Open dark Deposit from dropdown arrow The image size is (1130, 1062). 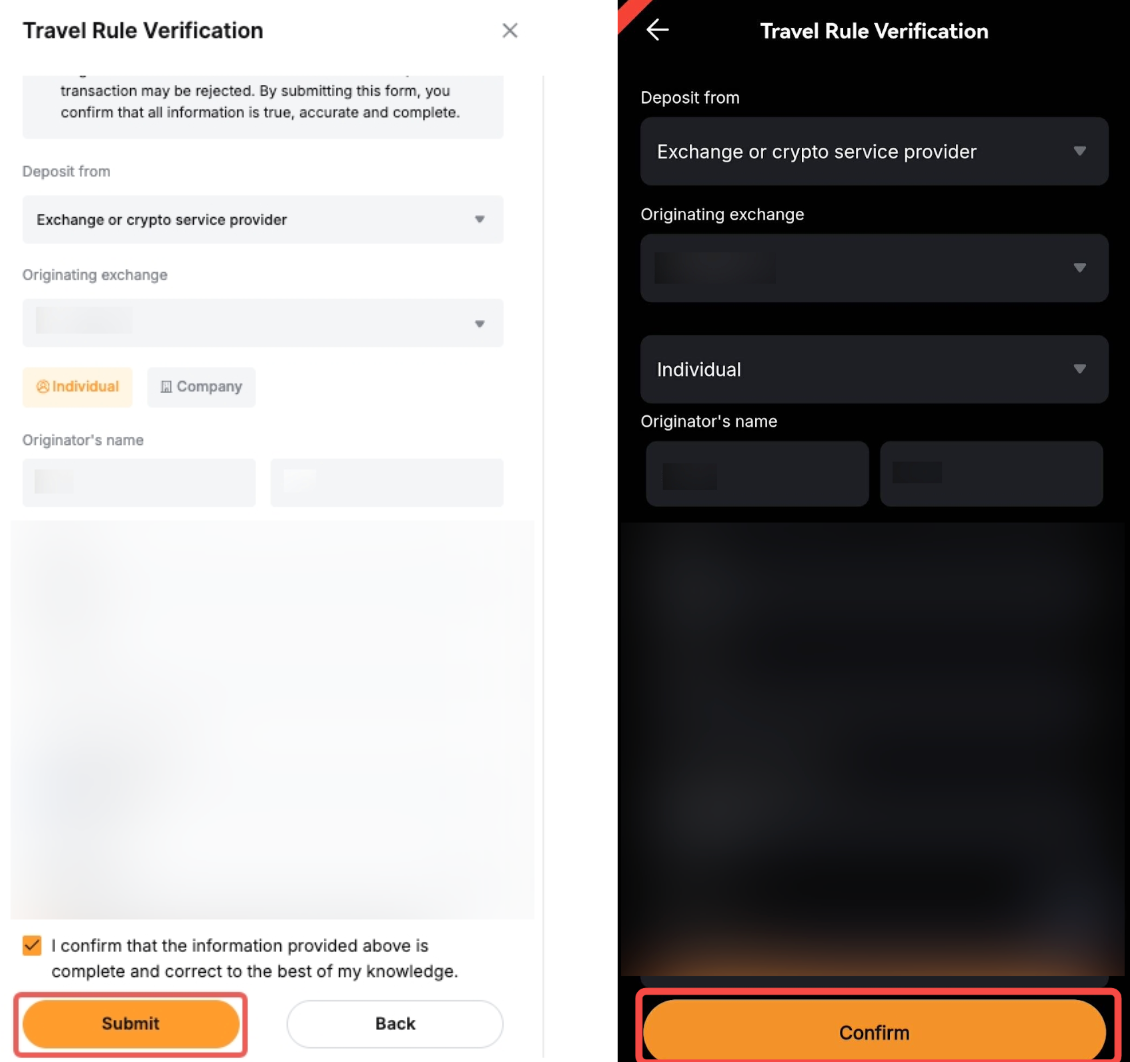[1080, 151]
